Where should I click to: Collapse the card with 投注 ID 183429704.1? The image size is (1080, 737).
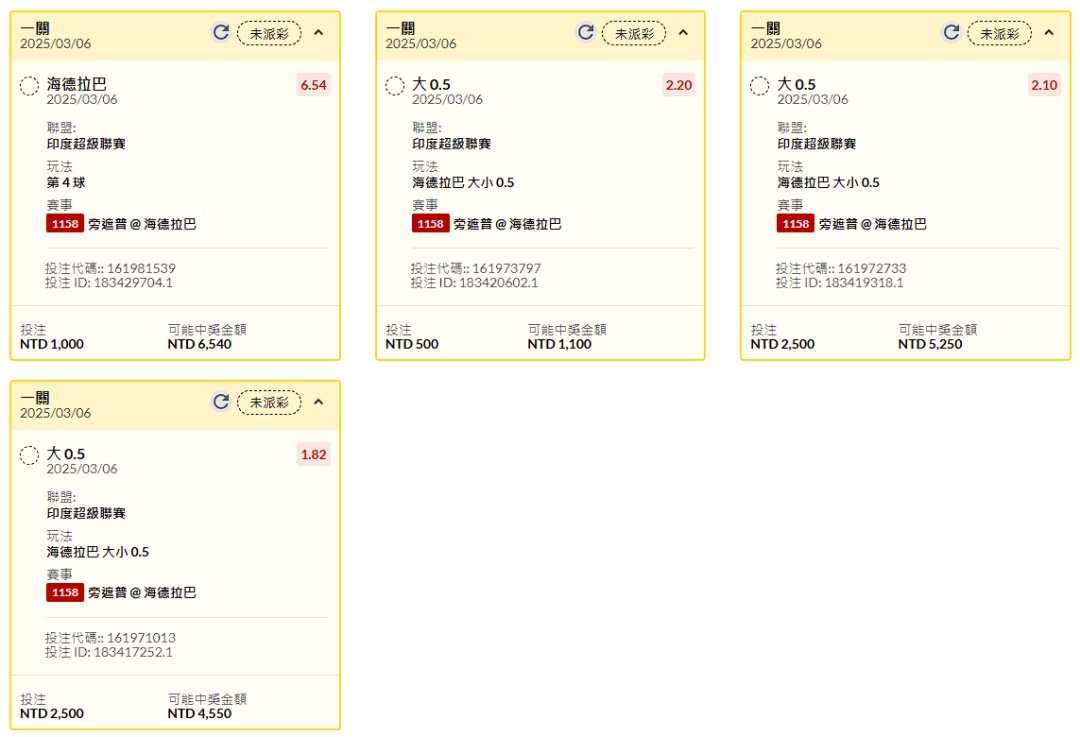pos(318,32)
